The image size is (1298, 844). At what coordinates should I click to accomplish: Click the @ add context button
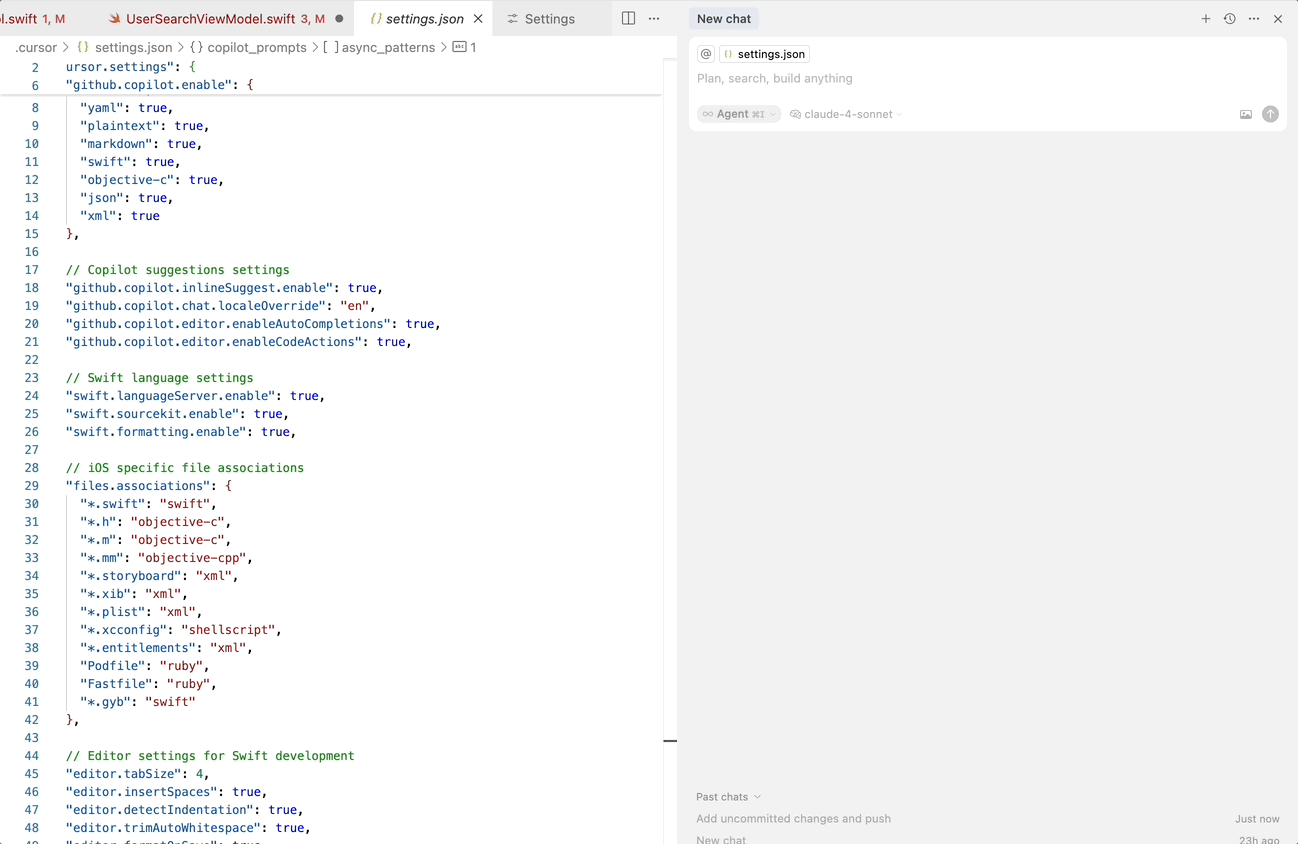click(706, 54)
